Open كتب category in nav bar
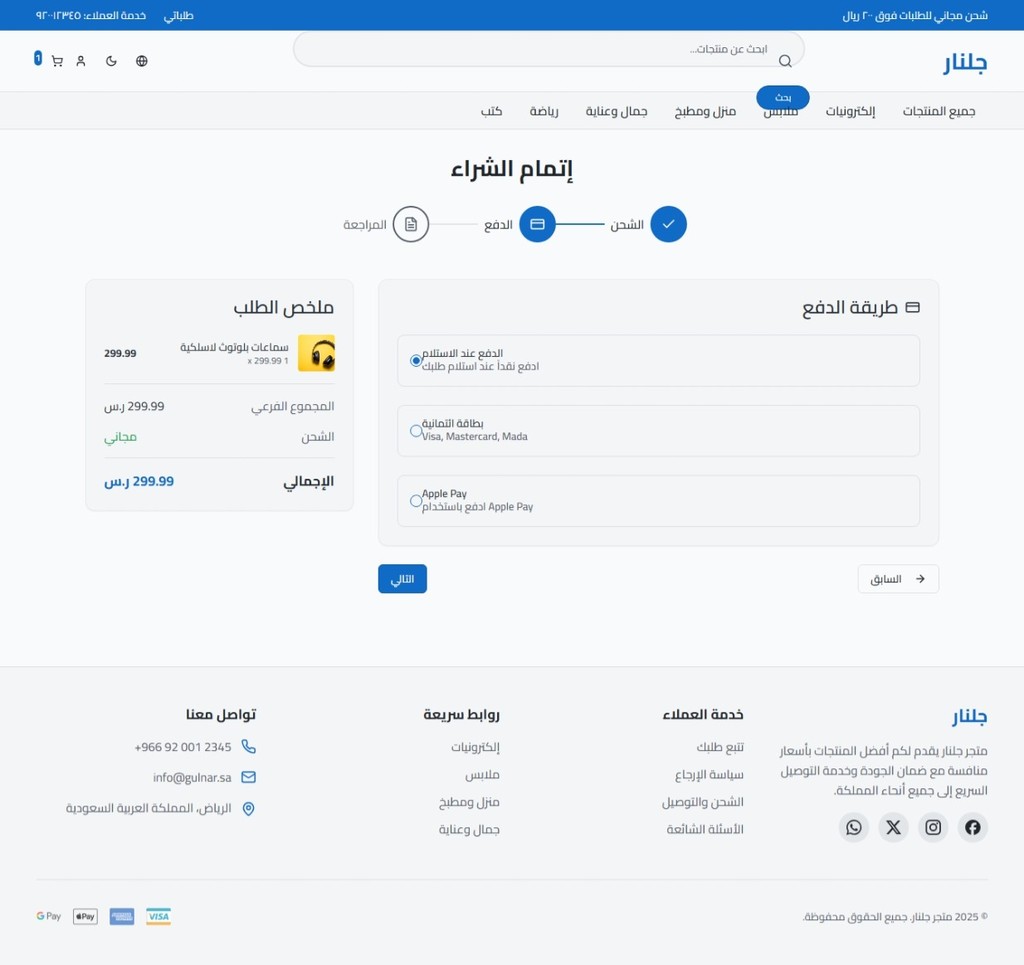The height and width of the screenshot is (965, 1024). click(x=491, y=111)
